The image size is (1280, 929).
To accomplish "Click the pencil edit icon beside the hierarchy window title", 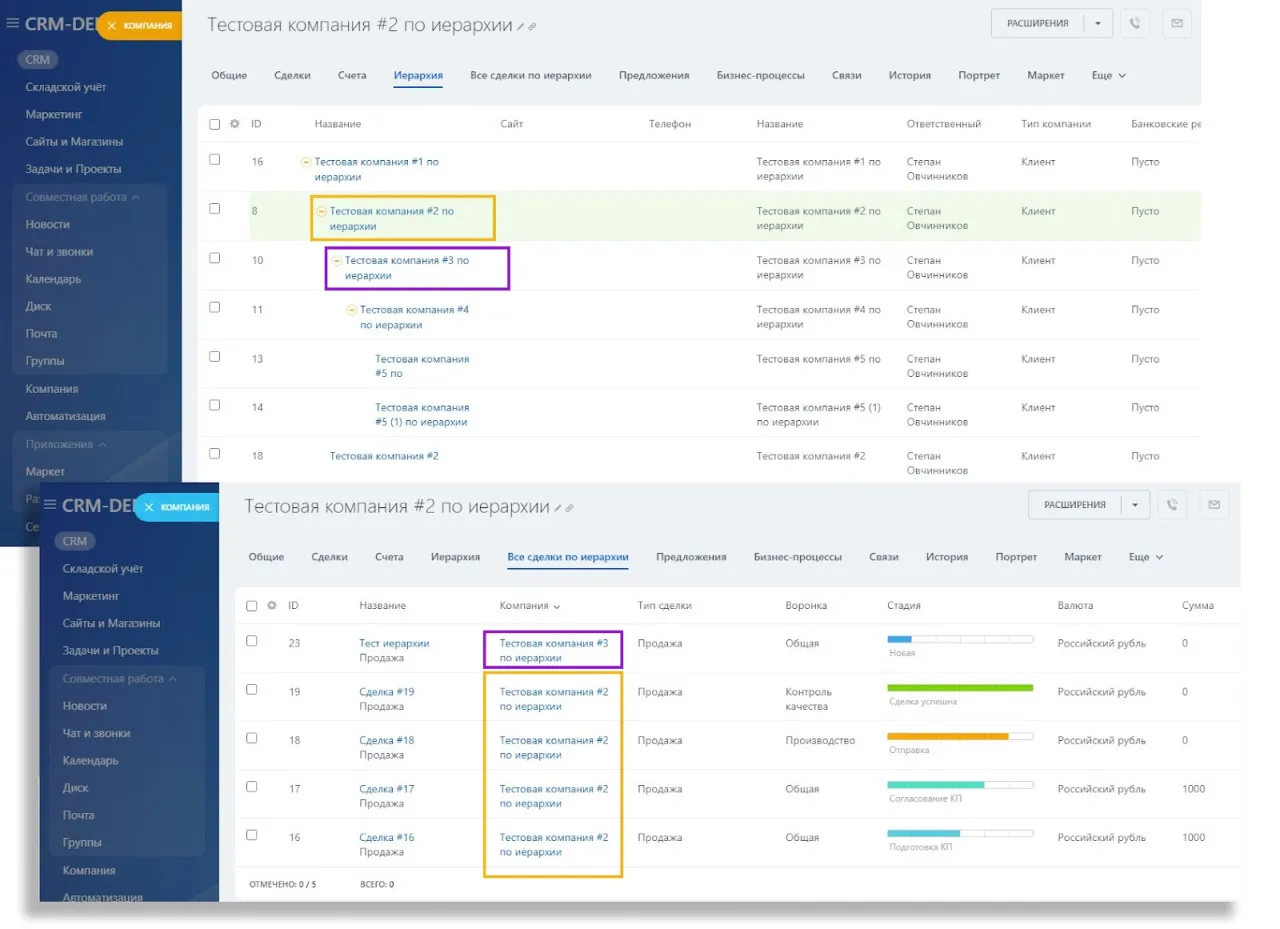I will [520, 27].
